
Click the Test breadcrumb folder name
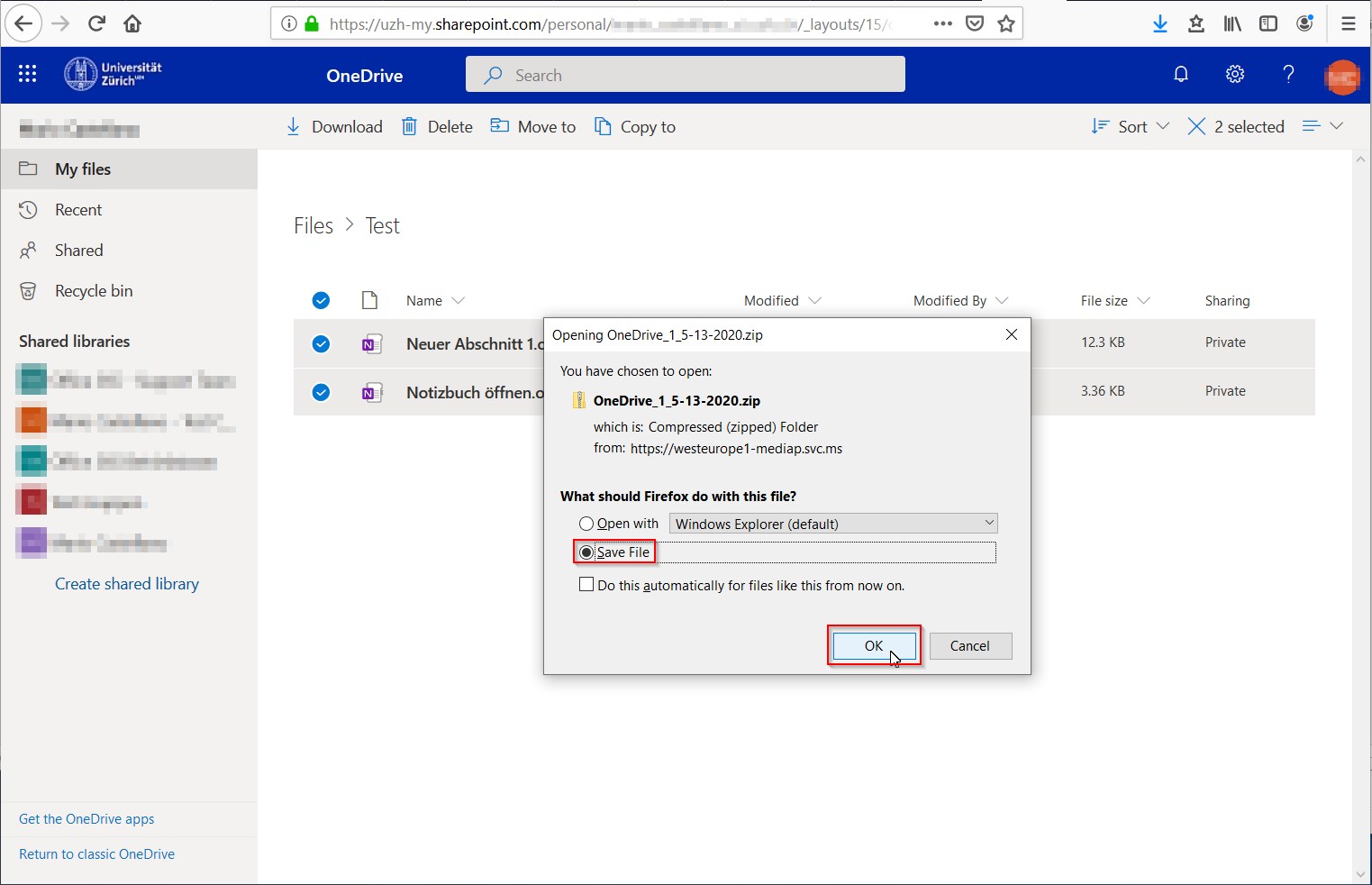tap(382, 225)
